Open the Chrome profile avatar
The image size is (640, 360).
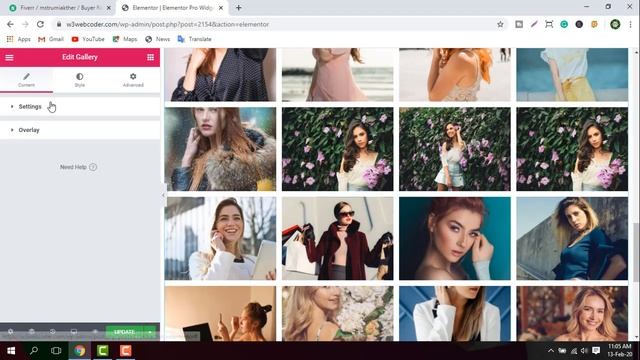tap(615, 24)
